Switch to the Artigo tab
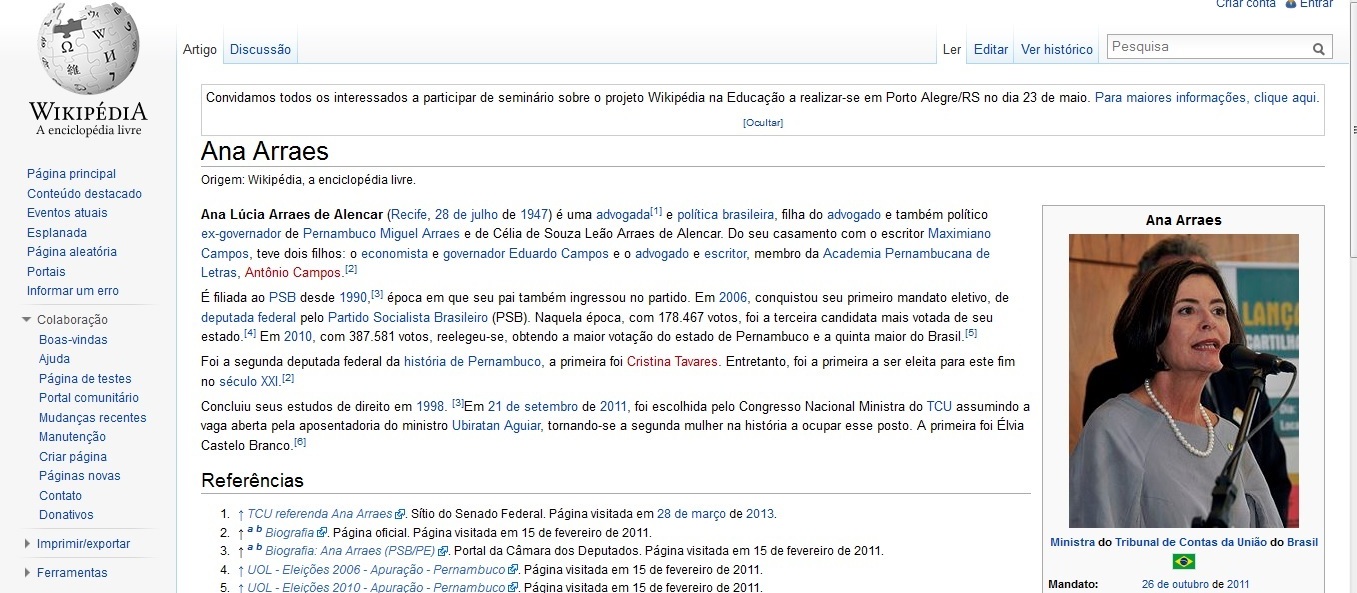This screenshot has width=1357, height=593. point(200,49)
